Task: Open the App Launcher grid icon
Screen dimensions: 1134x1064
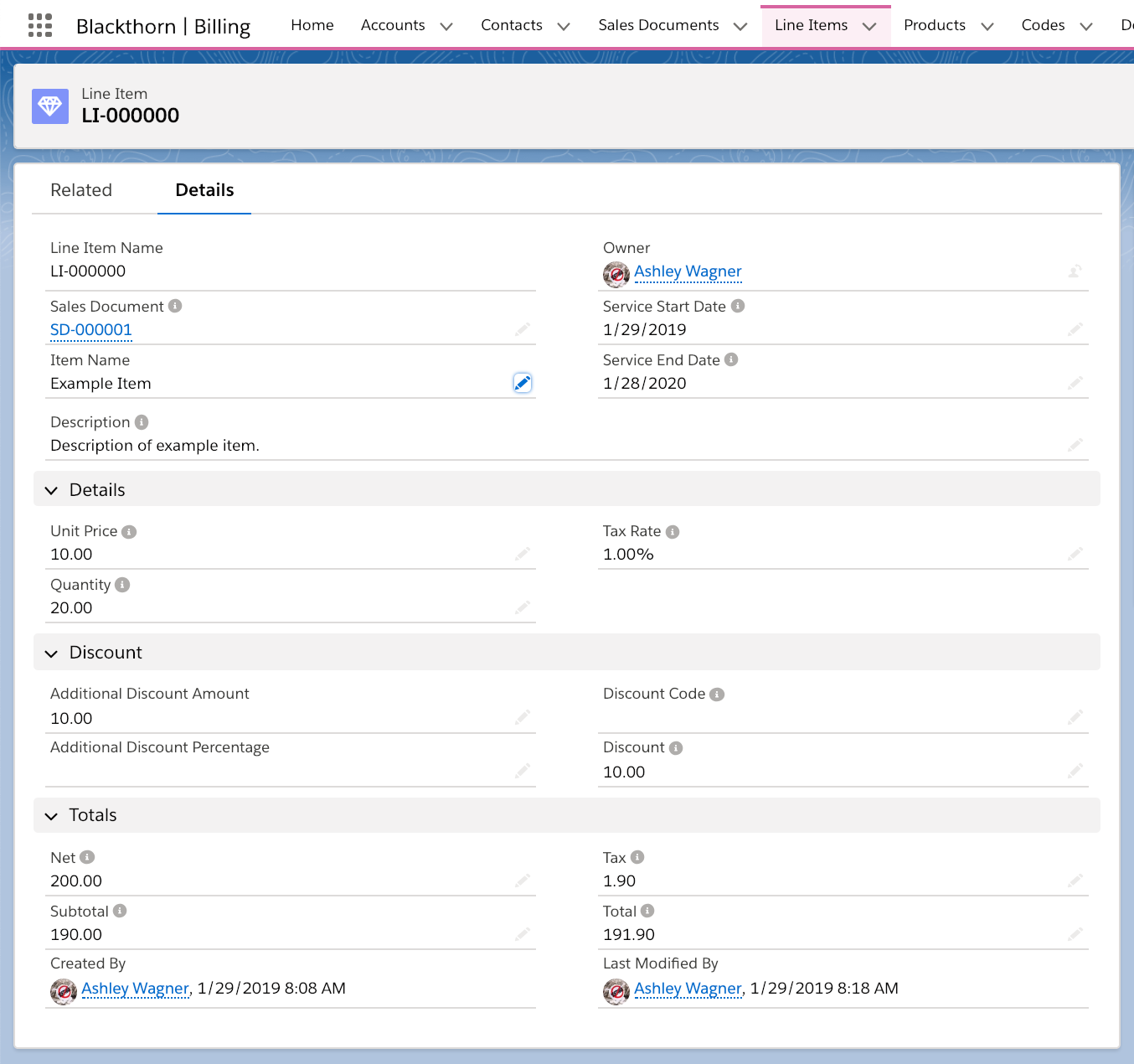Action: click(x=40, y=25)
